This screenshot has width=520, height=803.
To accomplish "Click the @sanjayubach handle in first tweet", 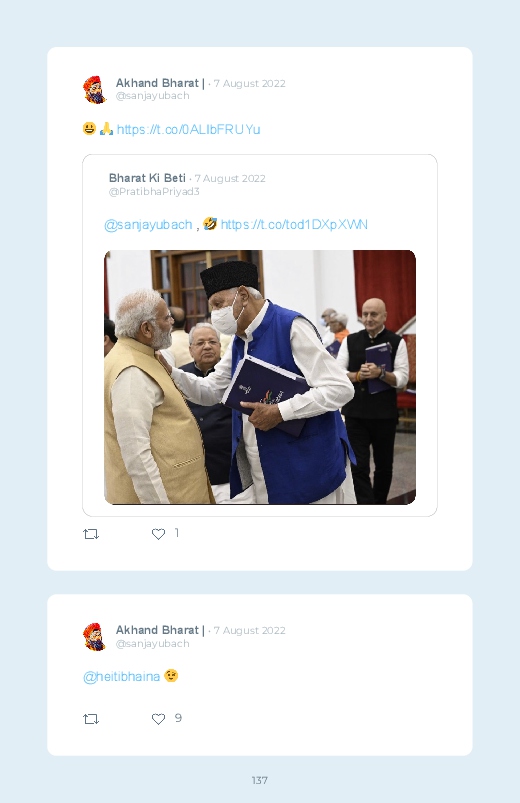I will point(152,96).
